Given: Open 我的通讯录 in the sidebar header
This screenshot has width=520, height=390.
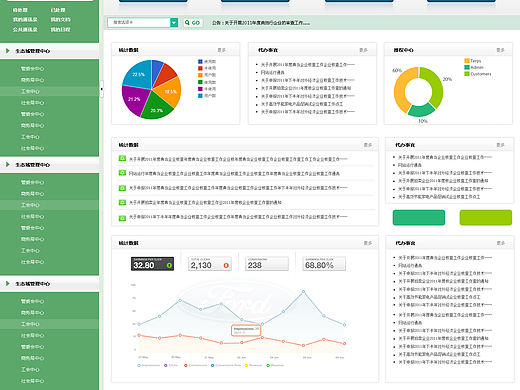Looking at the screenshot, I should click(25, 20).
